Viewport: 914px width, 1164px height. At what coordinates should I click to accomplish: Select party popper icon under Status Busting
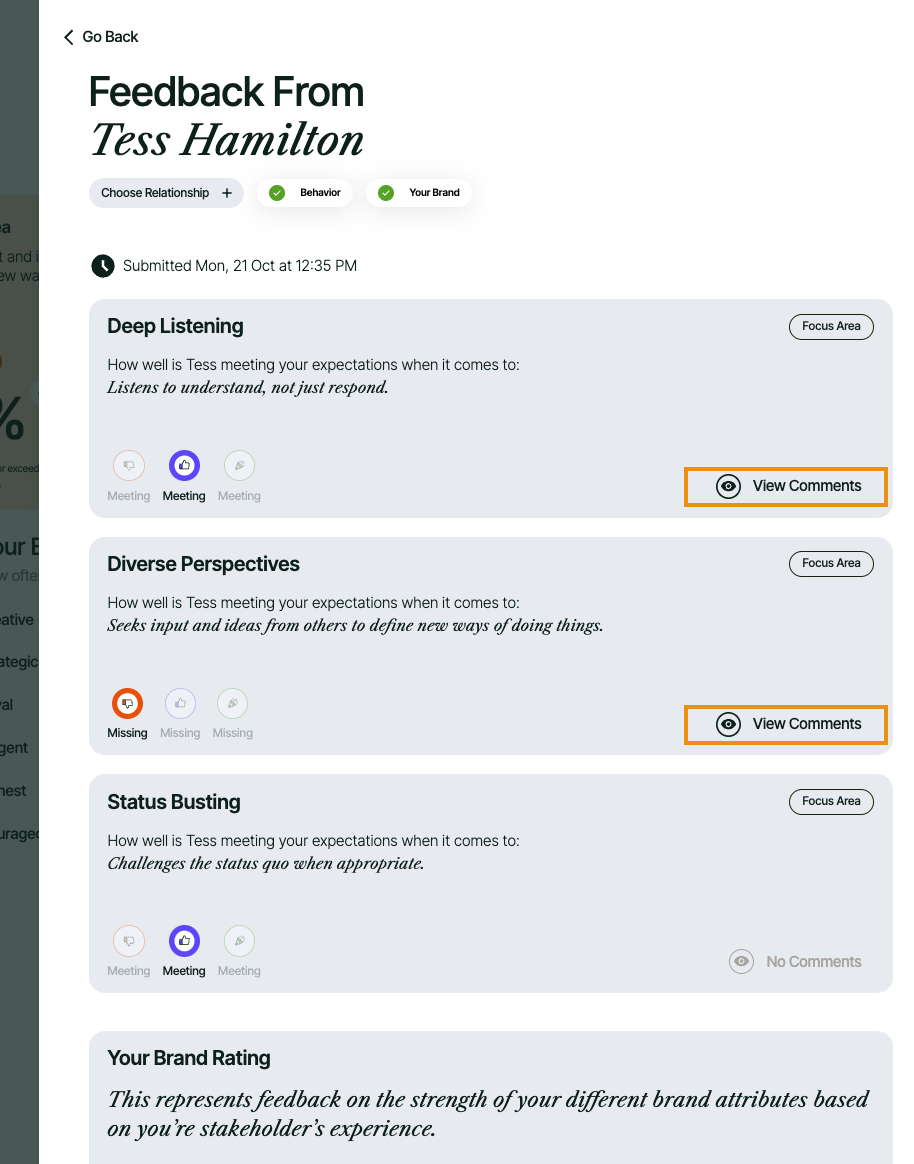coord(239,942)
